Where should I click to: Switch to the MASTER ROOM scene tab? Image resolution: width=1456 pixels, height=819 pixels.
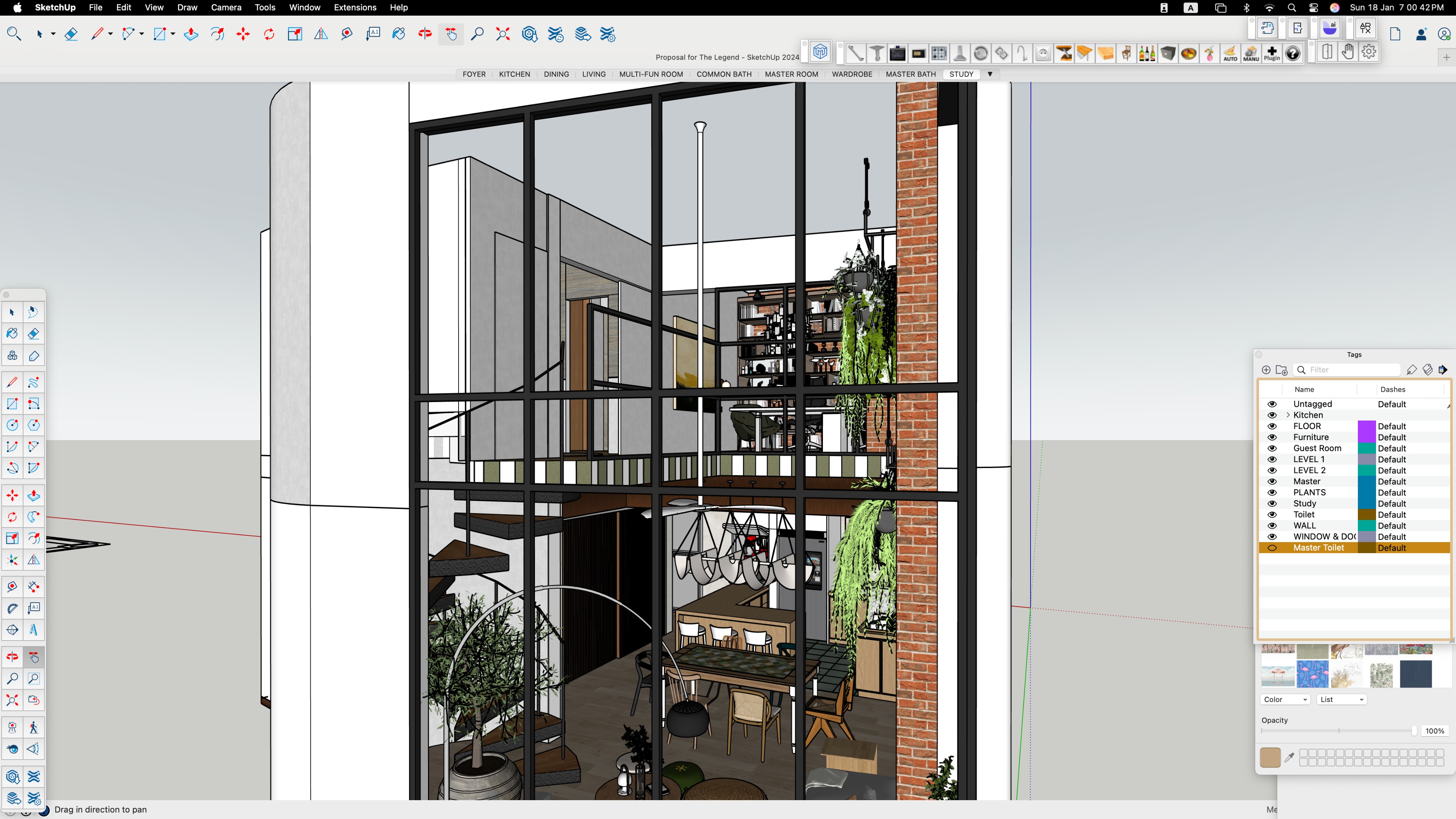click(791, 74)
